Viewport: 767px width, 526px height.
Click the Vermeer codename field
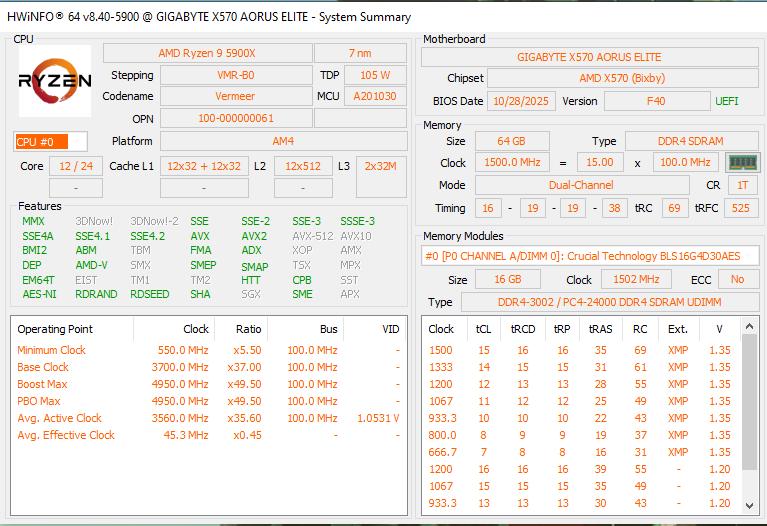(x=236, y=96)
